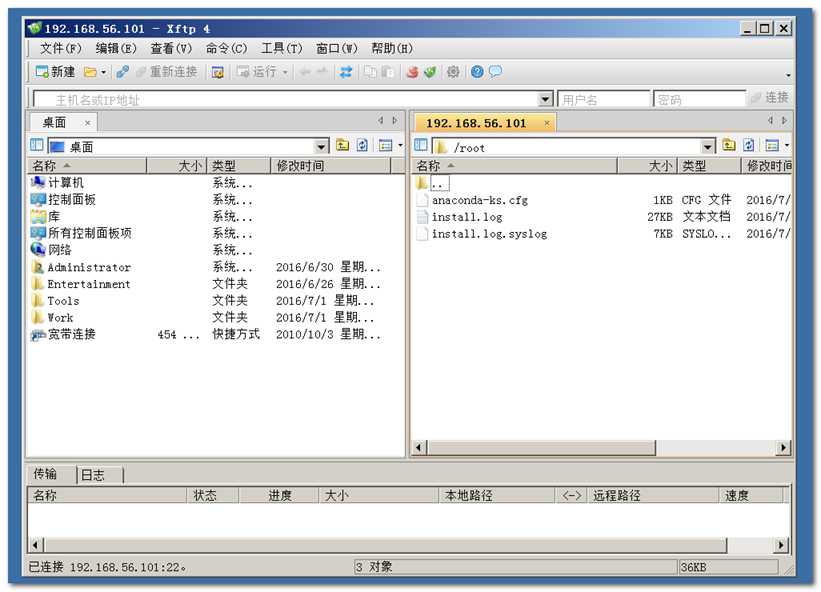The height and width of the screenshot is (592, 821).
Task: Refresh the local 桌面 pane
Action: [362, 145]
